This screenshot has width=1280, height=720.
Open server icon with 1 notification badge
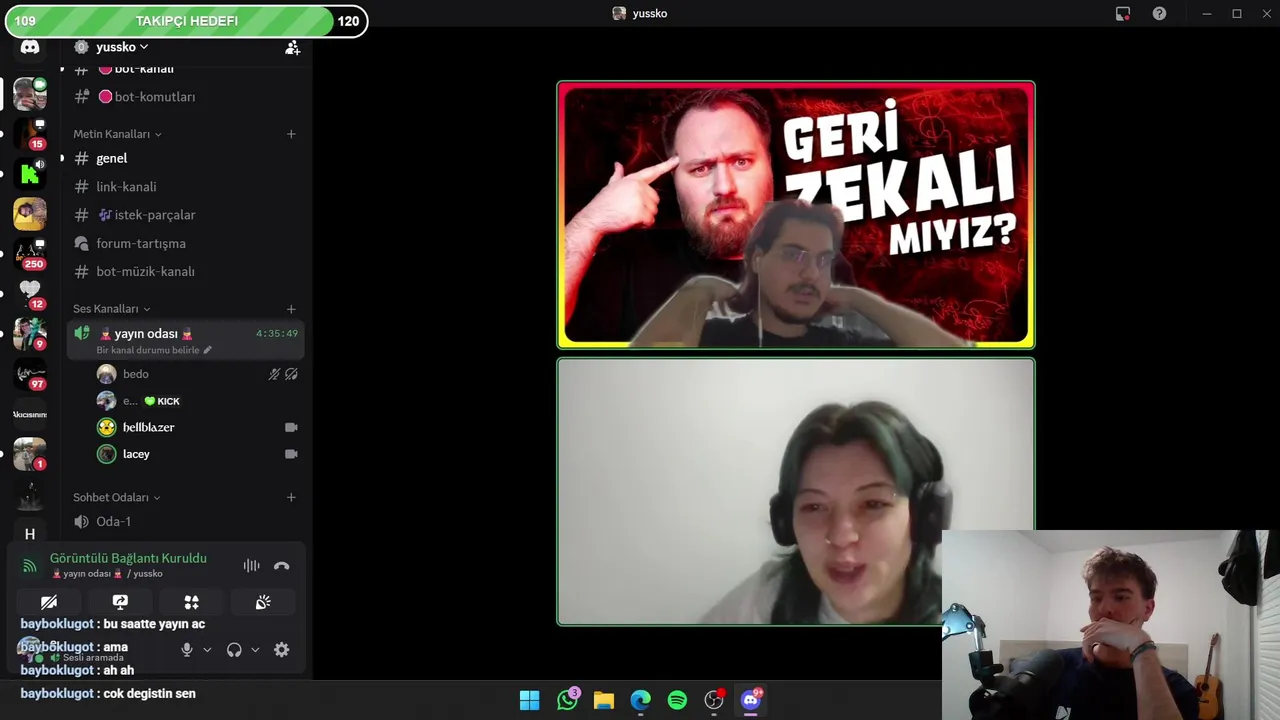[x=30, y=454]
